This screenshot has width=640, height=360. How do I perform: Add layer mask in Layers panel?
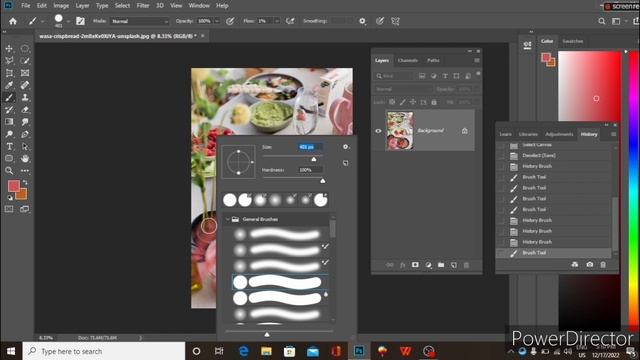click(x=415, y=265)
